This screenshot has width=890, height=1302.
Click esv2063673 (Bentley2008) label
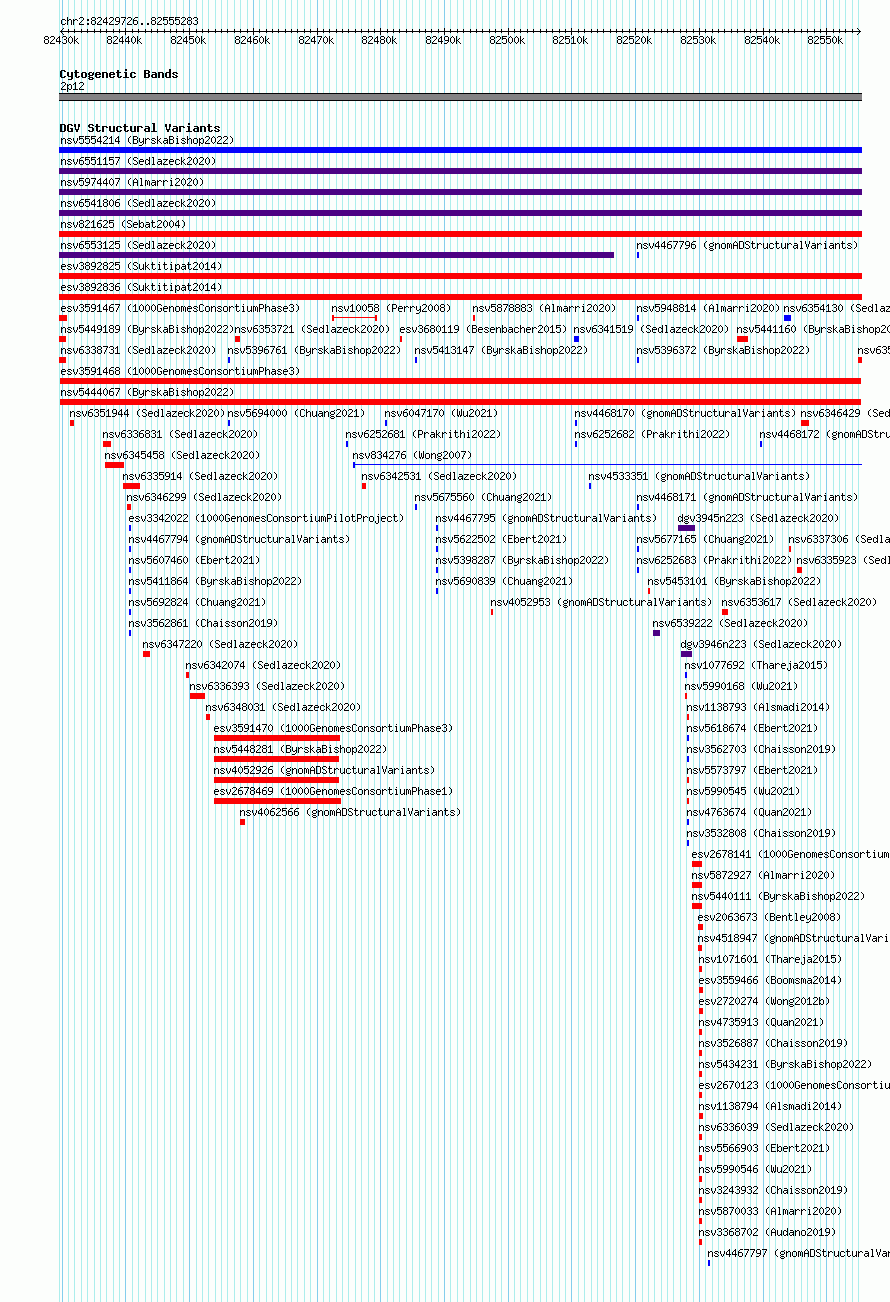tap(770, 918)
